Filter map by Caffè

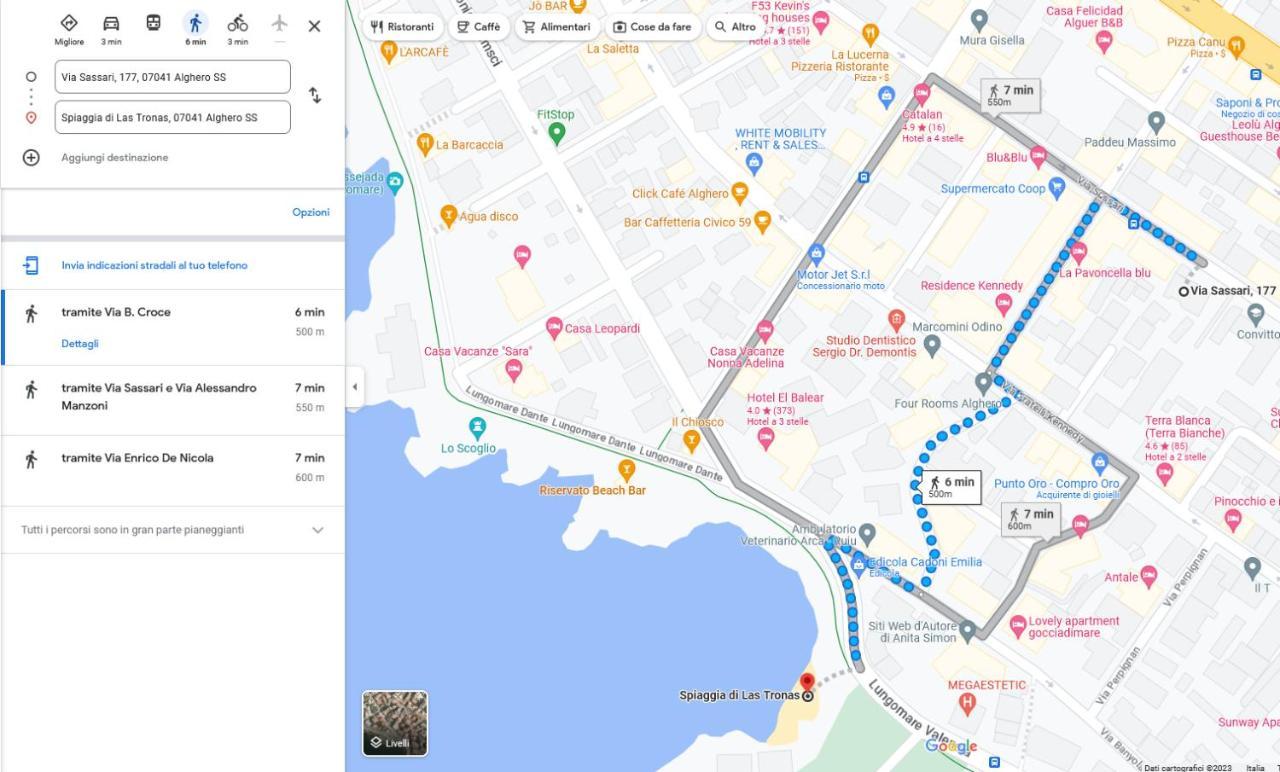(x=478, y=27)
